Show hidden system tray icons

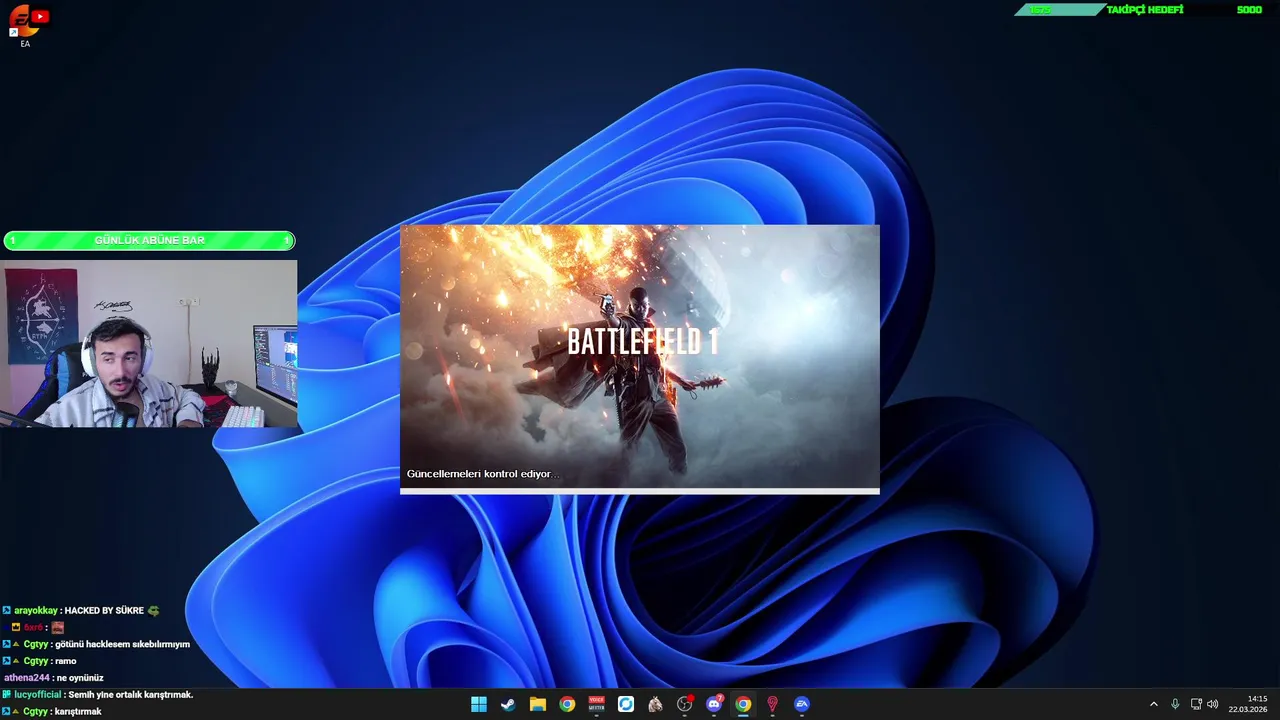pyautogui.click(x=1153, y=704)
